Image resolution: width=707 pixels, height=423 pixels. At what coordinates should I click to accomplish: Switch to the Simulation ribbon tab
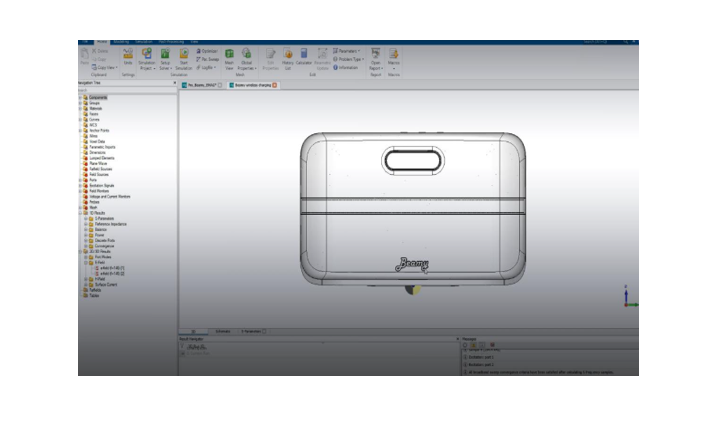point(144,41)
